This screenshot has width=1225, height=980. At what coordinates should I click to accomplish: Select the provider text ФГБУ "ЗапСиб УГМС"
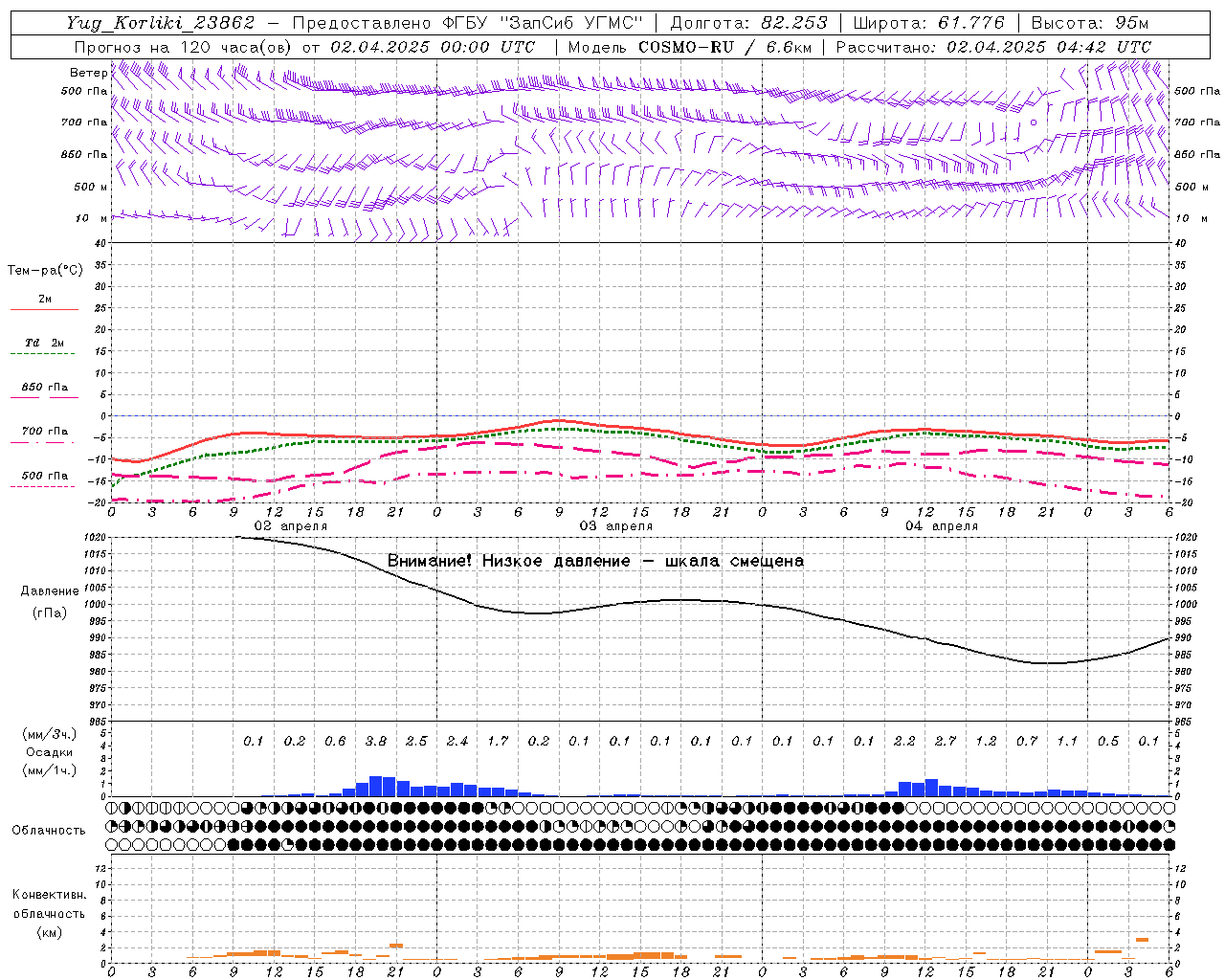[544, 23]
